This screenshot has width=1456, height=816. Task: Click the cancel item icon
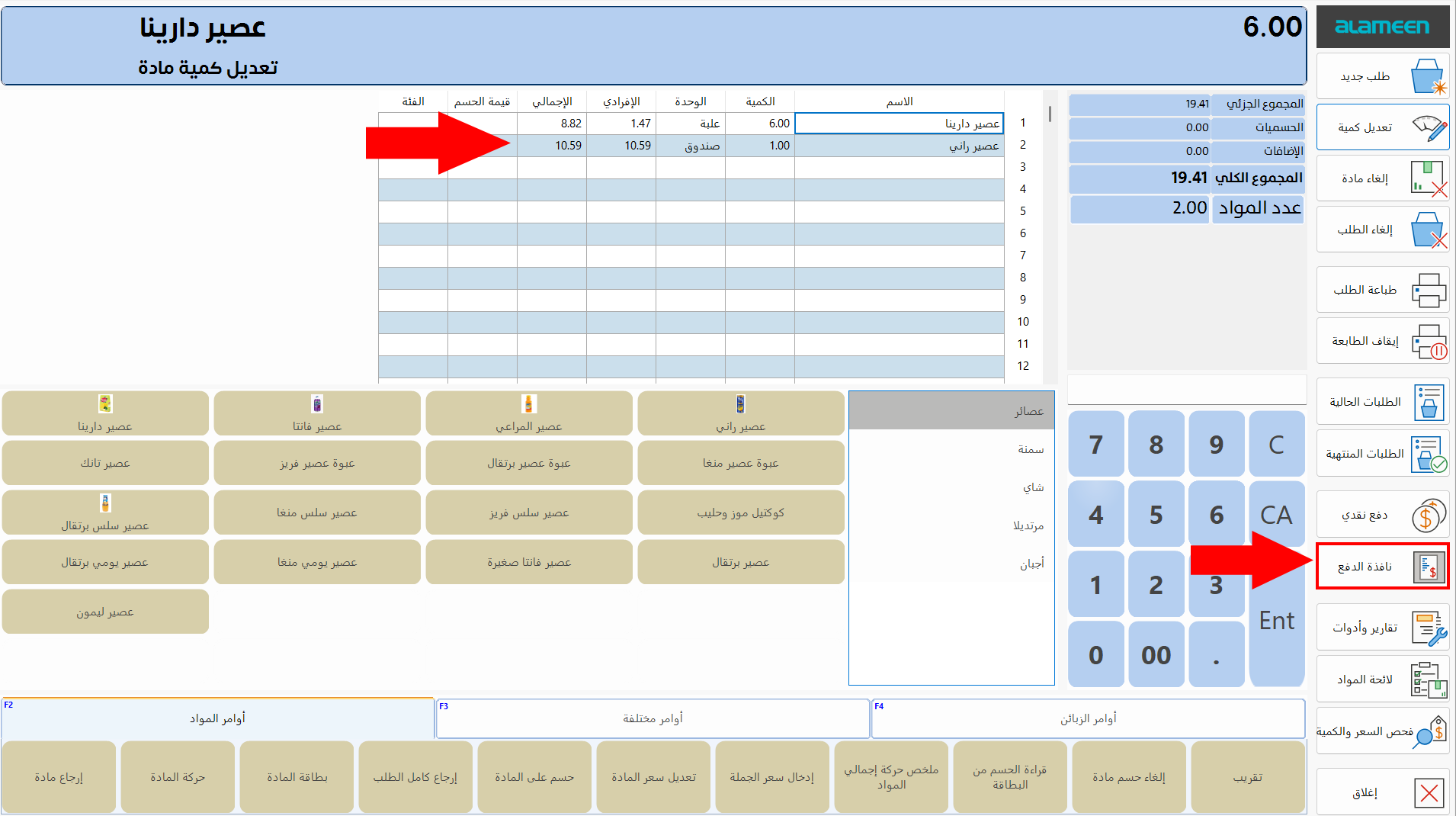point(1428,179)
